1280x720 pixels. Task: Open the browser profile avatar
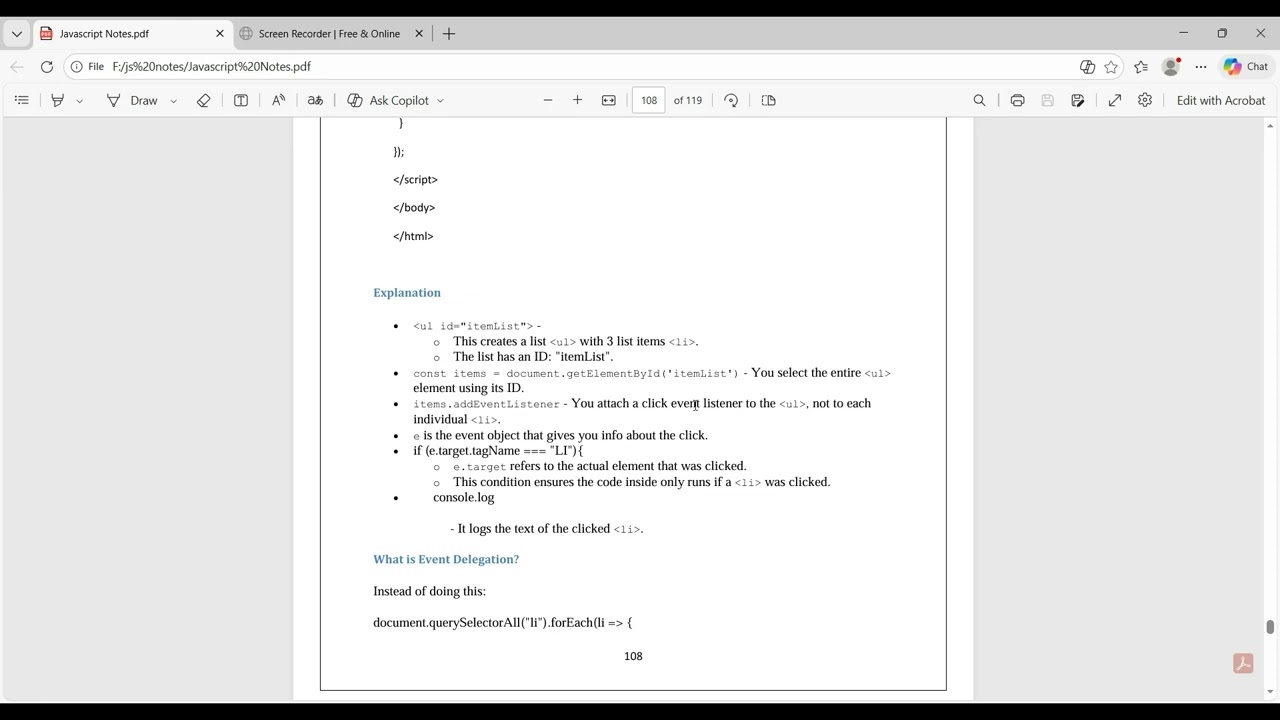pos(1171,67)
